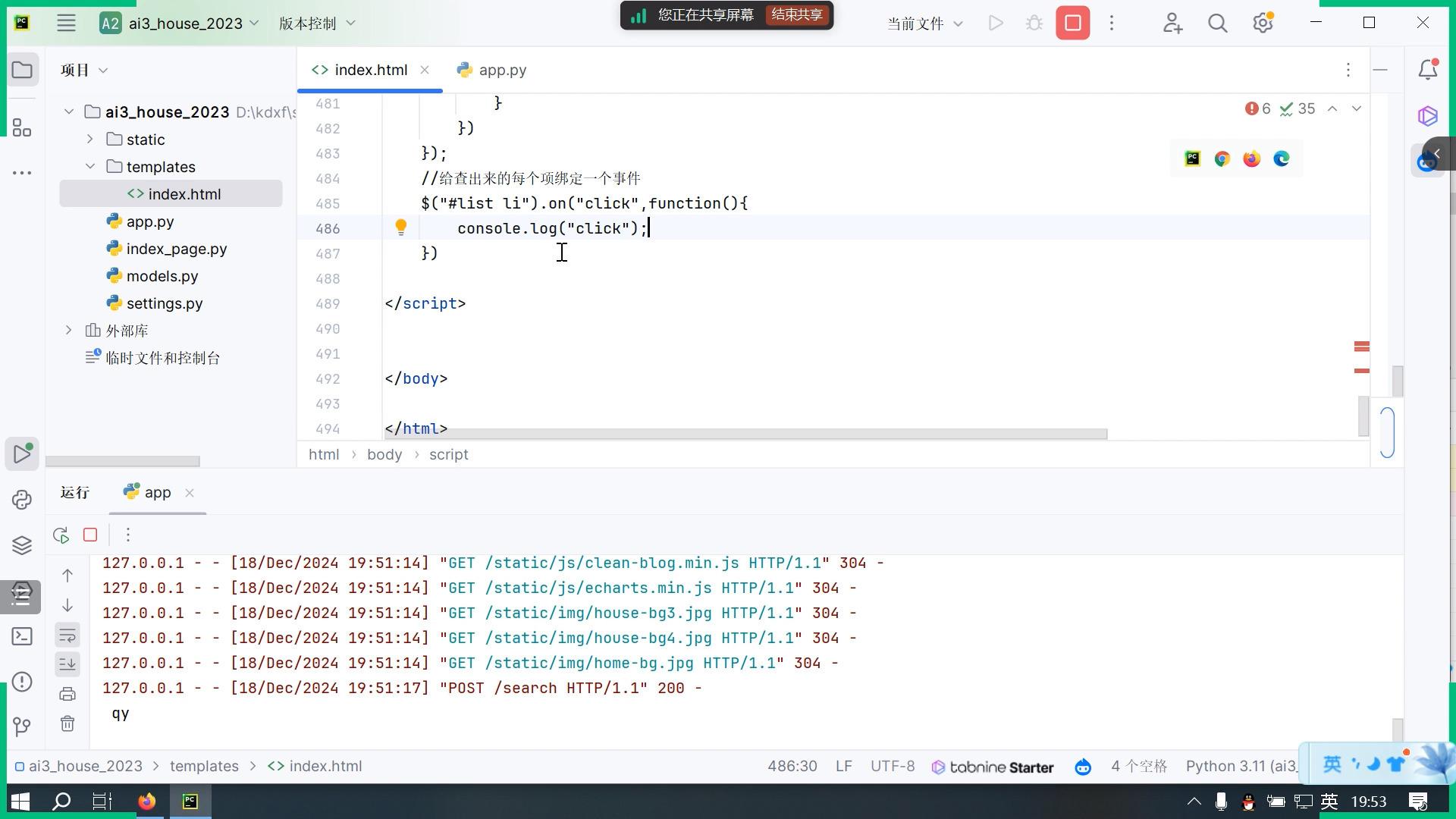
Task: Open the Python Packages layers icon
Action: (22, 545)
